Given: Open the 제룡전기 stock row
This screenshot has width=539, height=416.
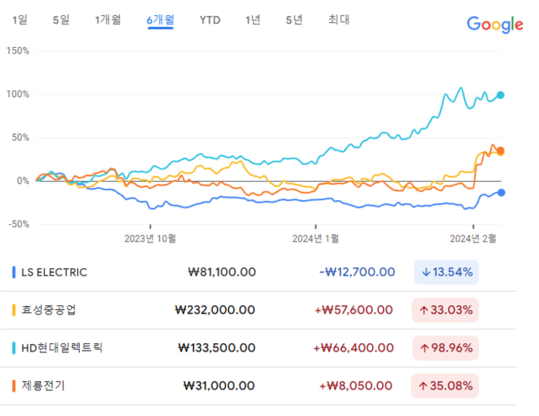Looking at the screenshot, I should (258, 386).
